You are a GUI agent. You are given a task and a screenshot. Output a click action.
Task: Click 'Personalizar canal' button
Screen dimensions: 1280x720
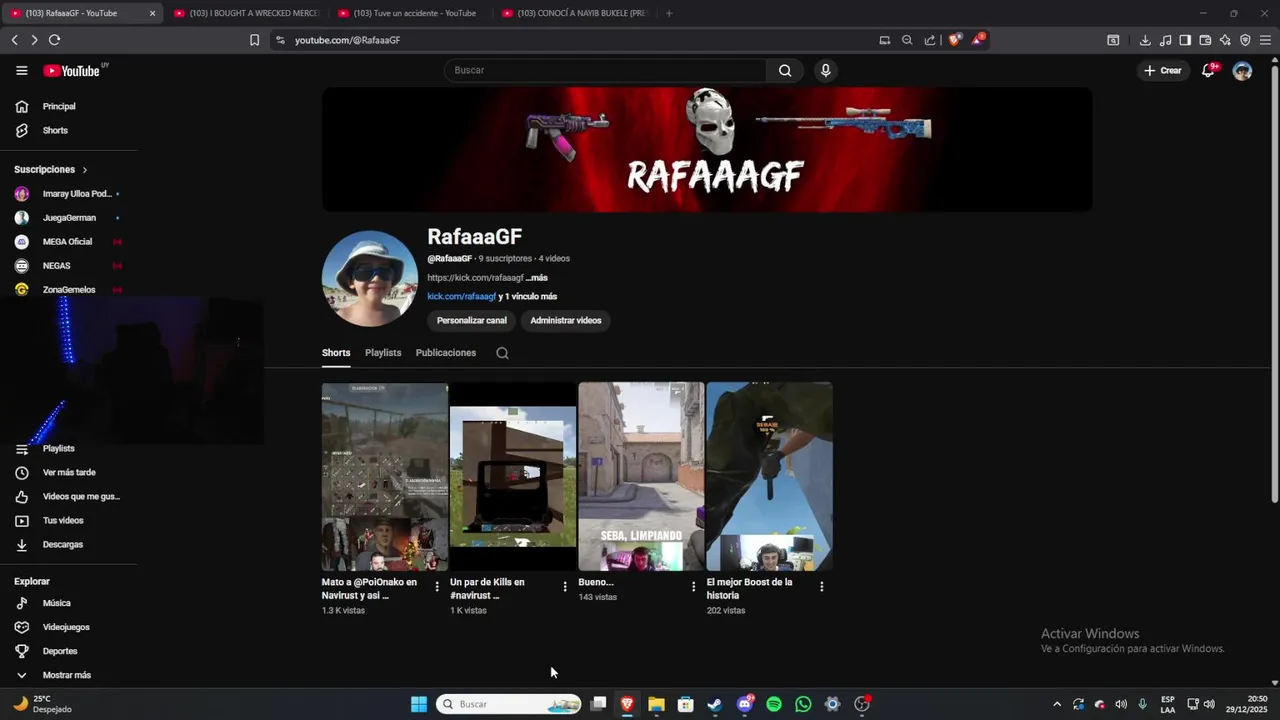pos(472,321)
